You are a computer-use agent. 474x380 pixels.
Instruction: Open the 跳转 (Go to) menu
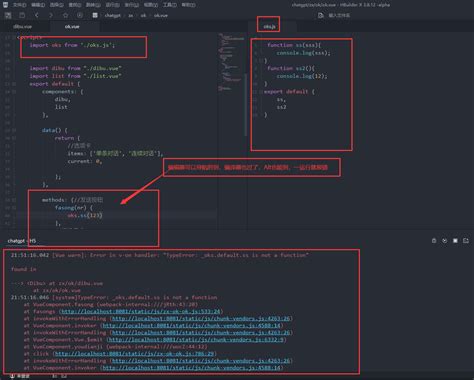click(x=93, y=5)
